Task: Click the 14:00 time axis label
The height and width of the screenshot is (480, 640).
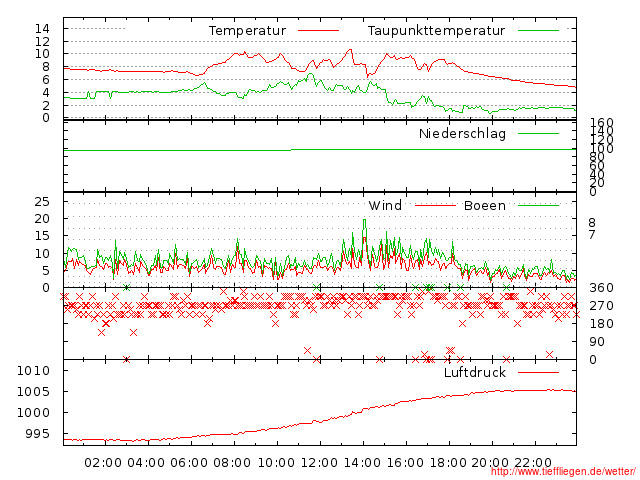Action: point(362,463)
